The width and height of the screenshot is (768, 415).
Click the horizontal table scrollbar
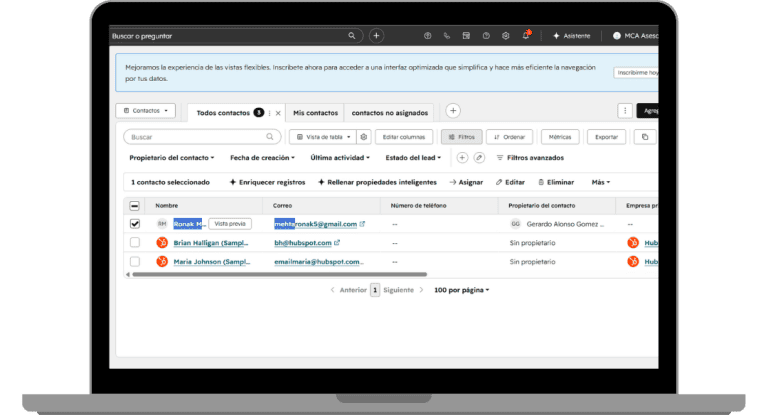[280, 274]
